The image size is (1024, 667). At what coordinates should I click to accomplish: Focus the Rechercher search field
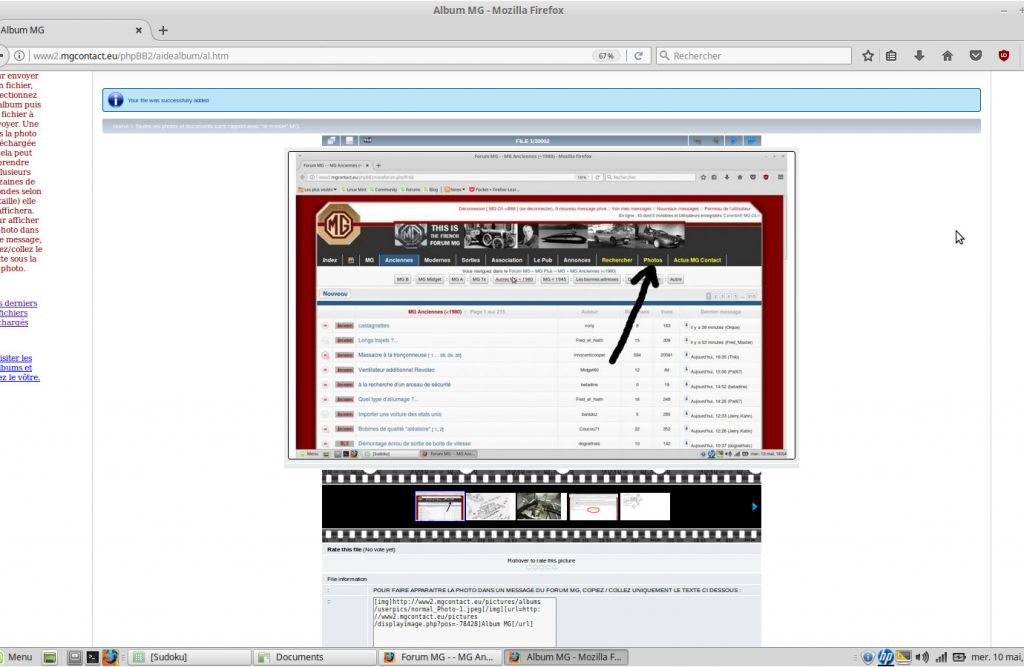click(754, 56)
